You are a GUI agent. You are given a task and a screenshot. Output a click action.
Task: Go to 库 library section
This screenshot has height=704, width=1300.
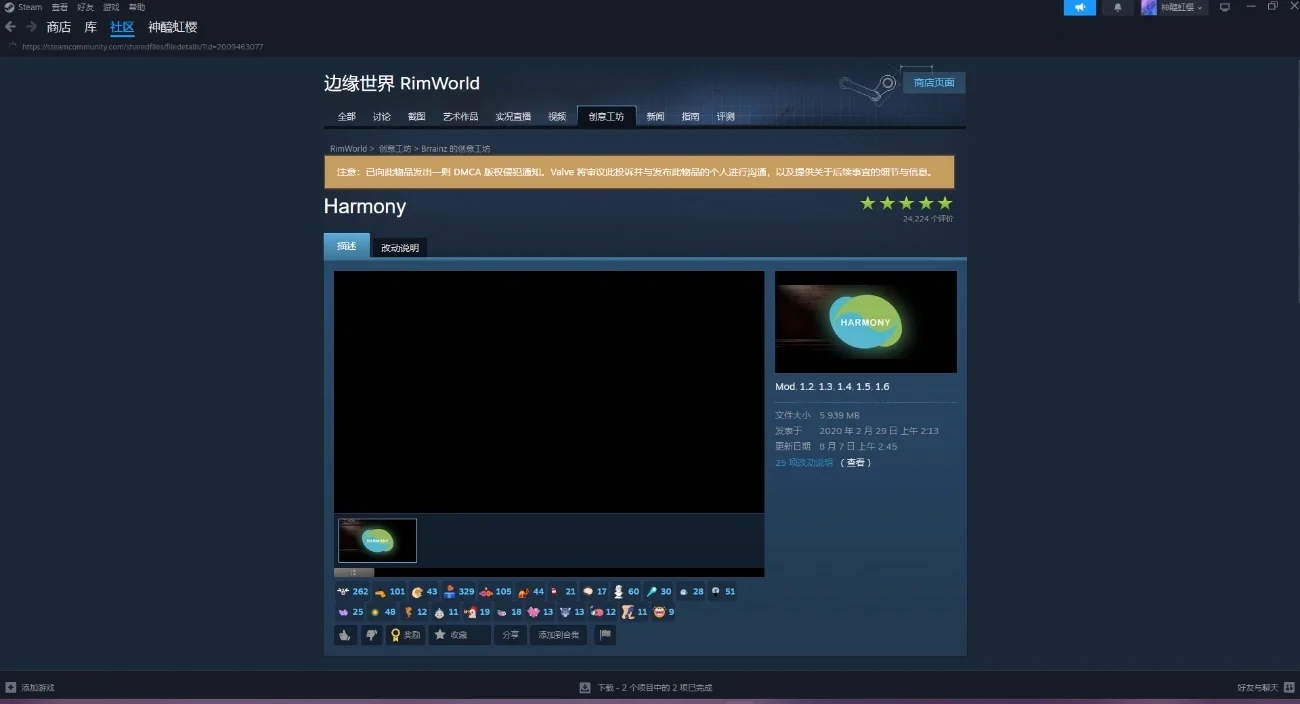coord(91,27)
